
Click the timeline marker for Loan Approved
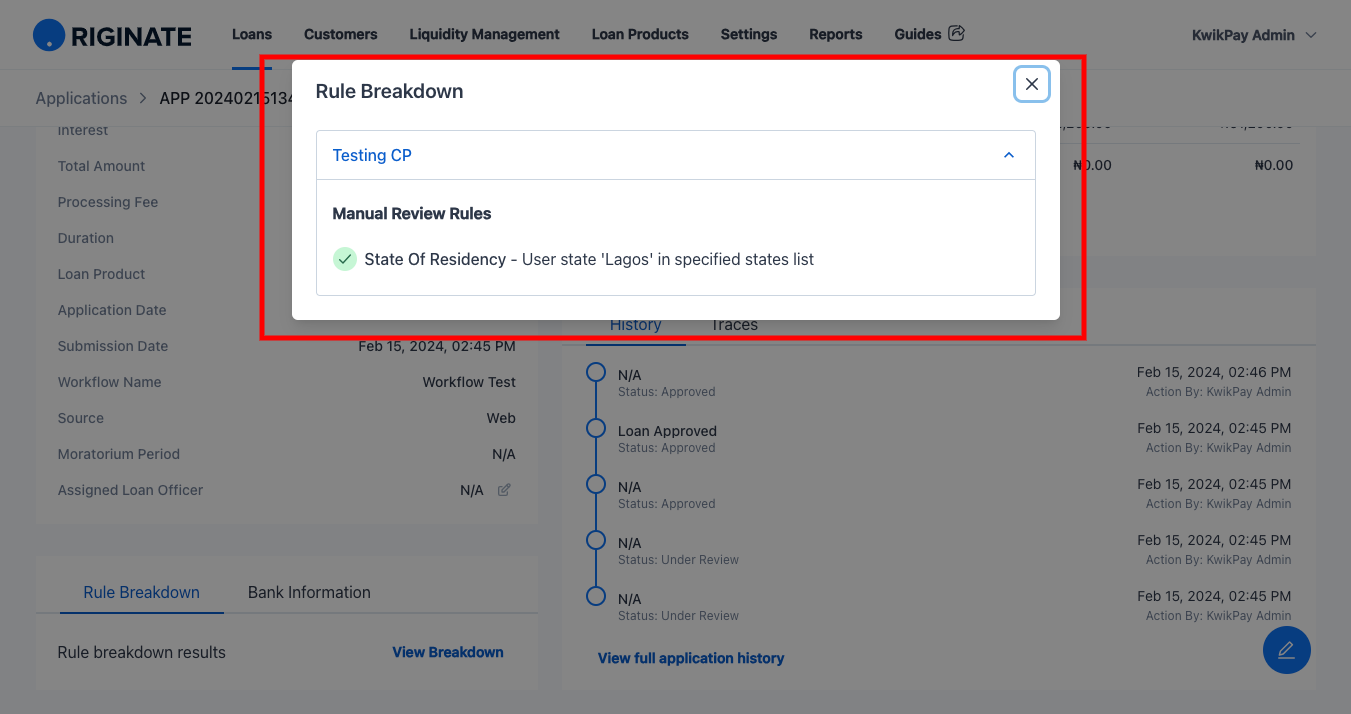click(x=596, y=428)
